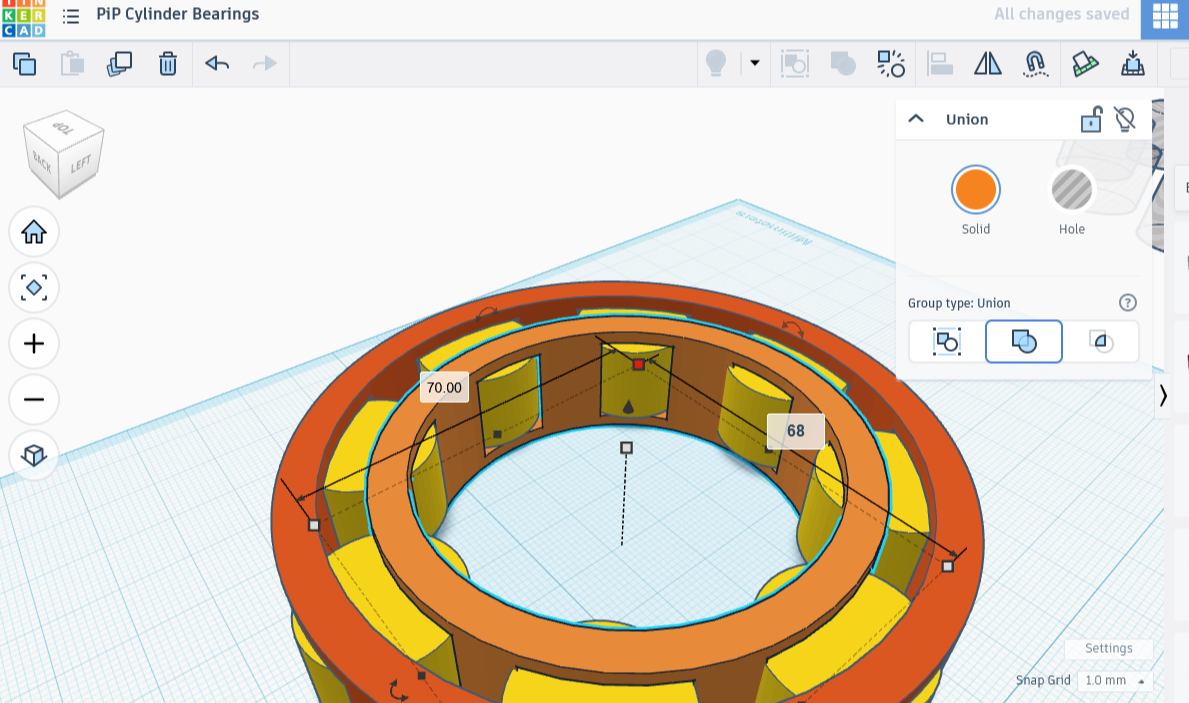Redo the last action
Screen dimensions: 1189x703
[265, 64]
